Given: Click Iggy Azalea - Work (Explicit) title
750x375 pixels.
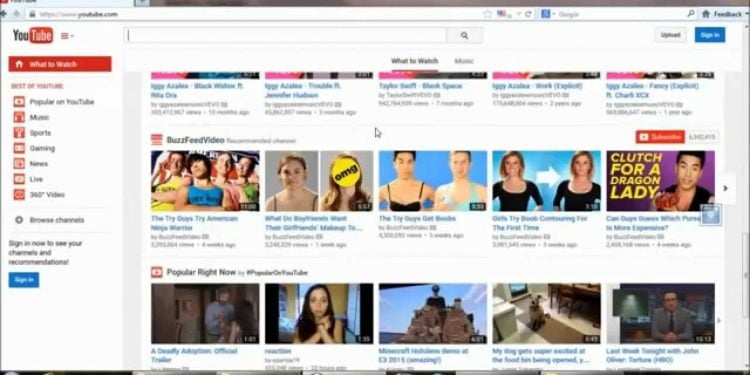Looking at the screenshot, I should point(537,86).
